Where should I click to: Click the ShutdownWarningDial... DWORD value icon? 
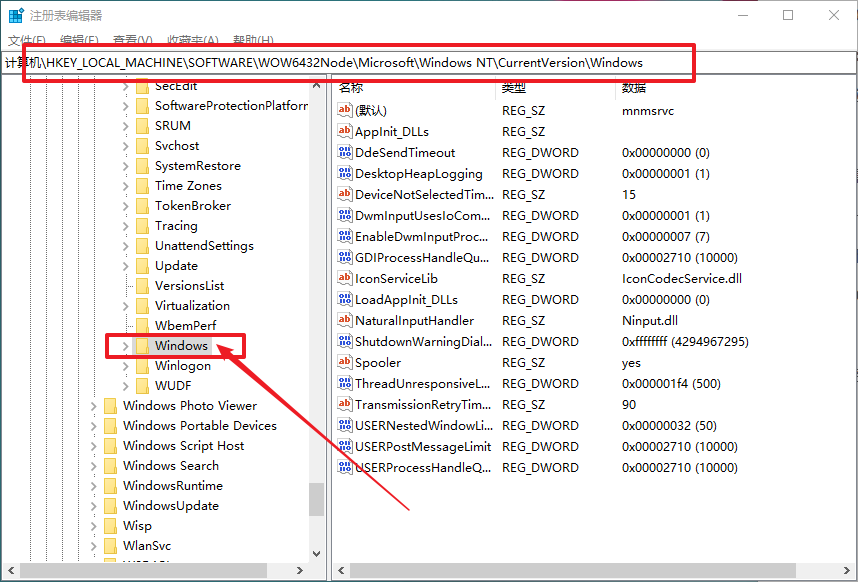345,341
